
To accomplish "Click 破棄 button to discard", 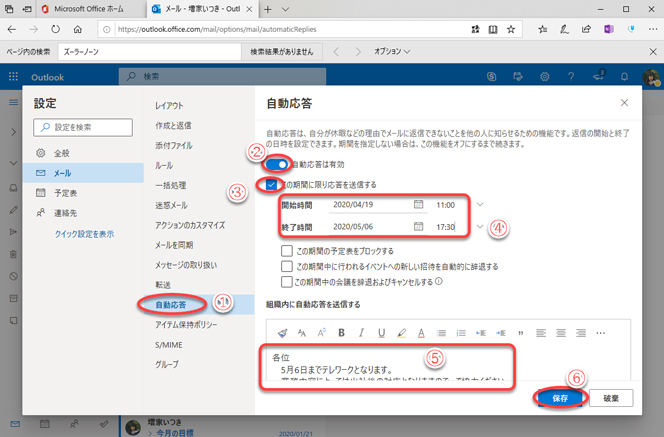I will (x=611, y=398).
